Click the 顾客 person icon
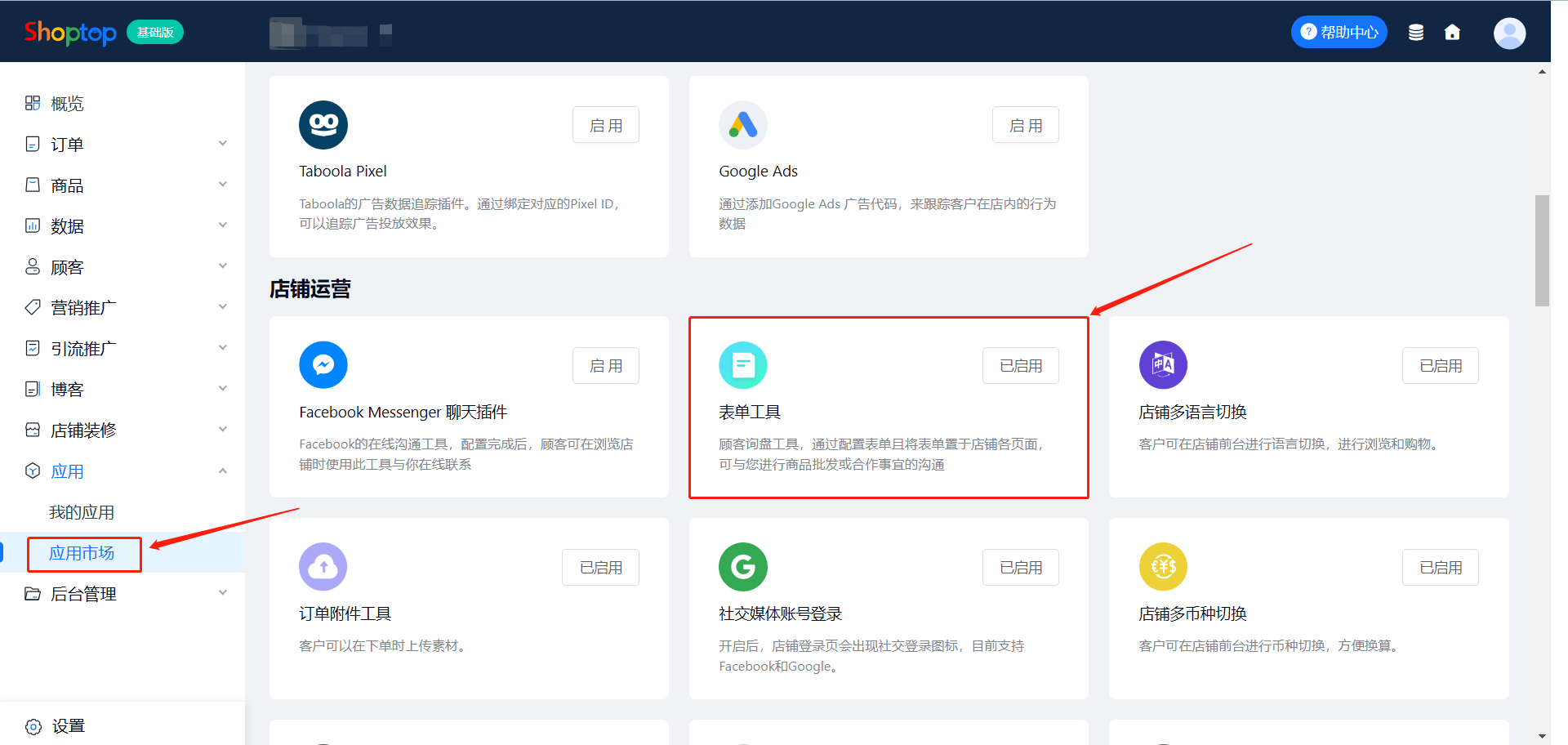Image resolution: width=1568 pixels, height=745 pixels. tap(33, 266)
